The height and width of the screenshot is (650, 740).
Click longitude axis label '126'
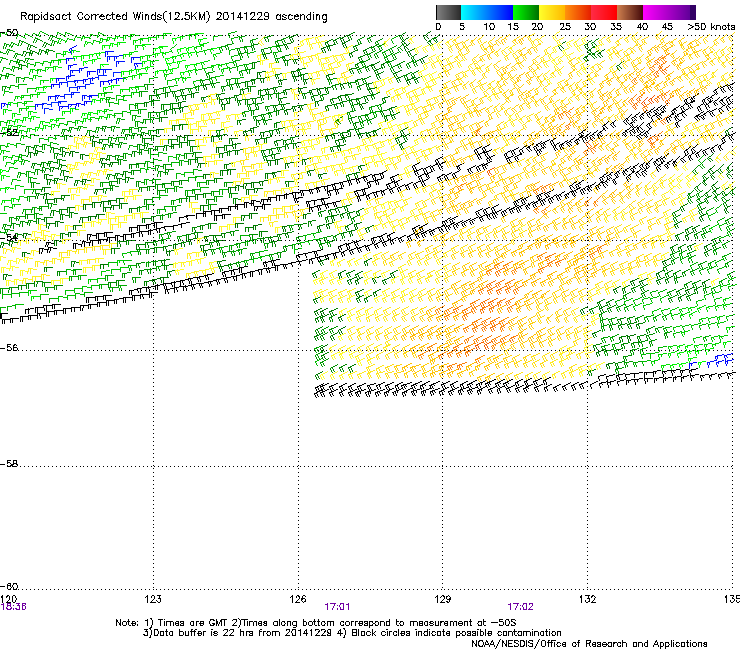298,599
